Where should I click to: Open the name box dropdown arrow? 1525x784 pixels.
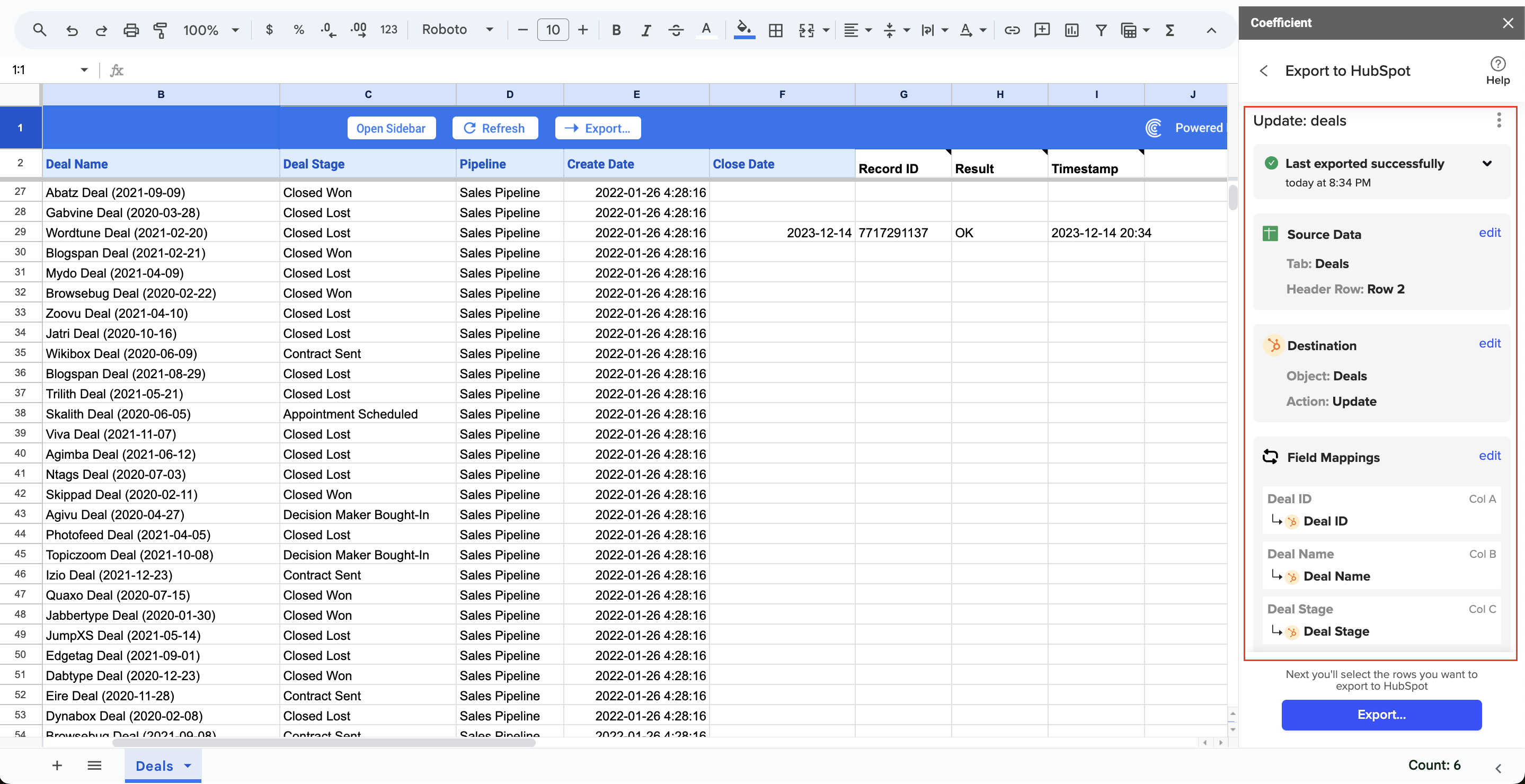tap(84, 70)
